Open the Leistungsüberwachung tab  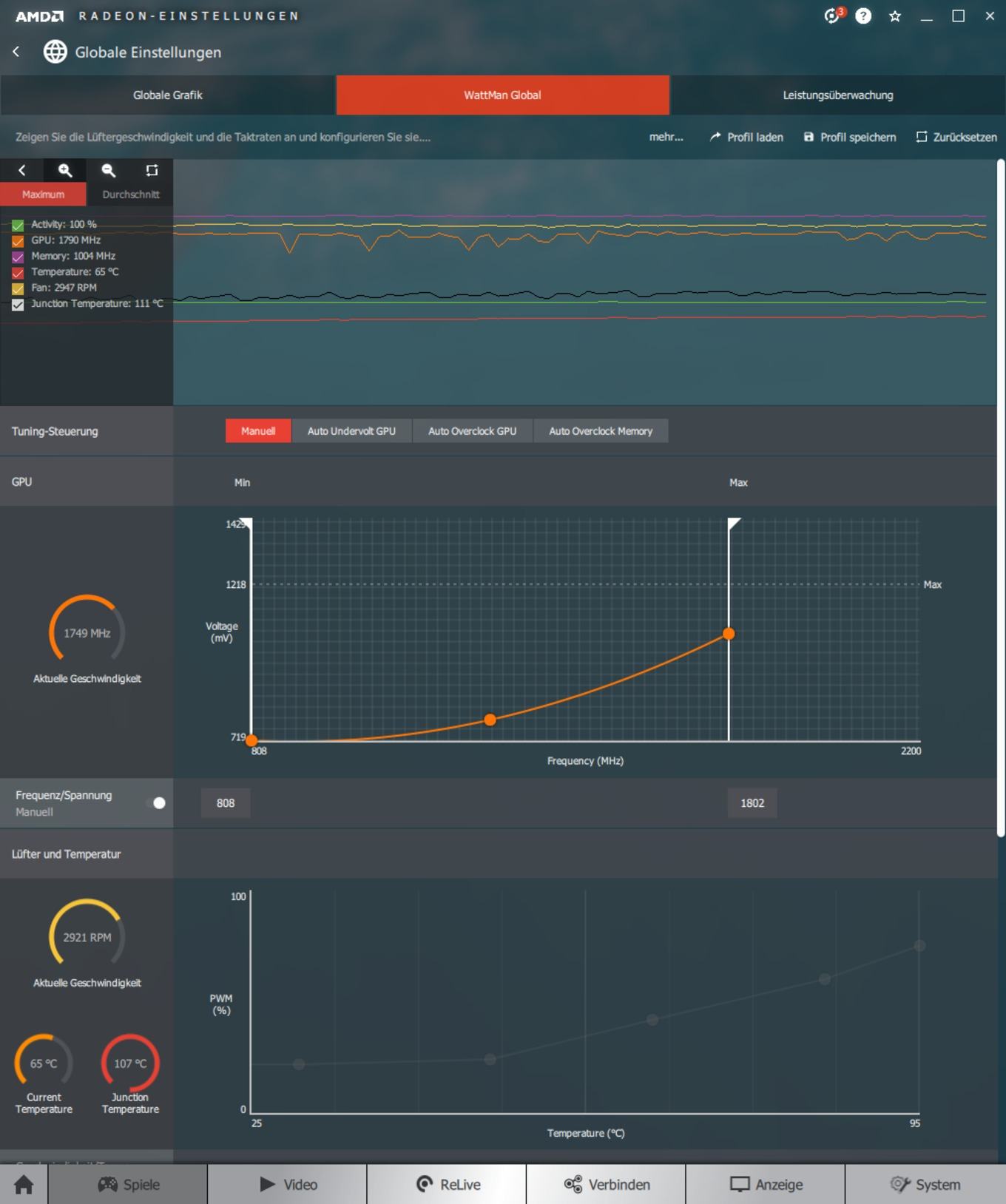coord(838,95)
